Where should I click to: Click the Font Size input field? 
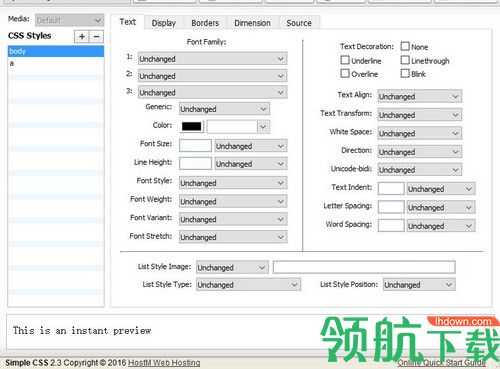195,146
